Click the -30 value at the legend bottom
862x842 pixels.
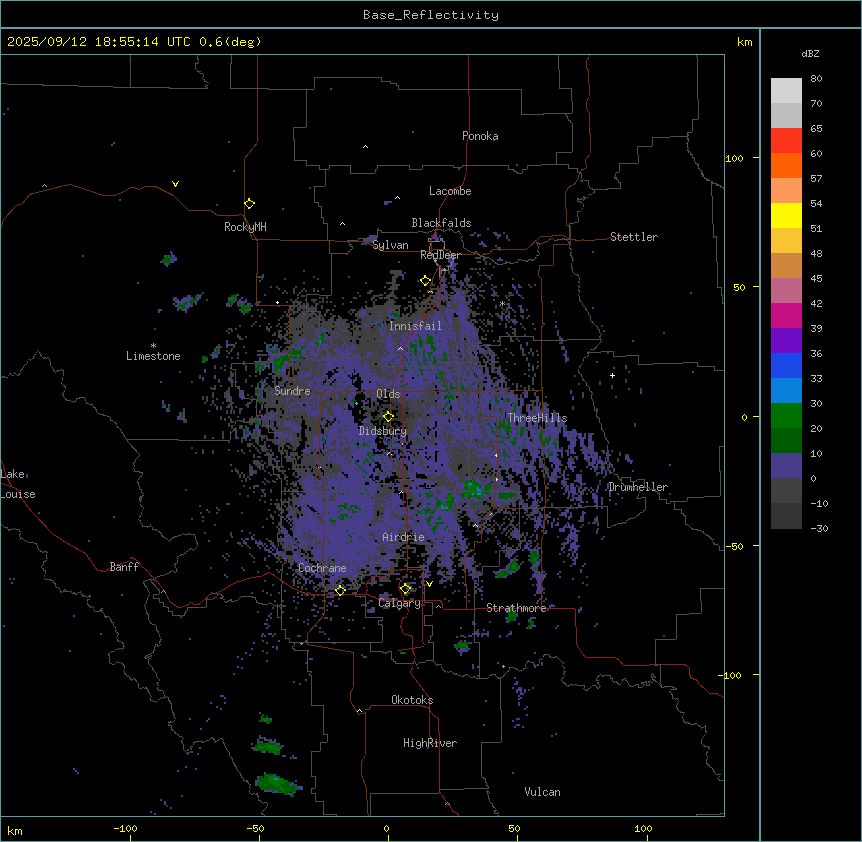(x=819, y=529)
